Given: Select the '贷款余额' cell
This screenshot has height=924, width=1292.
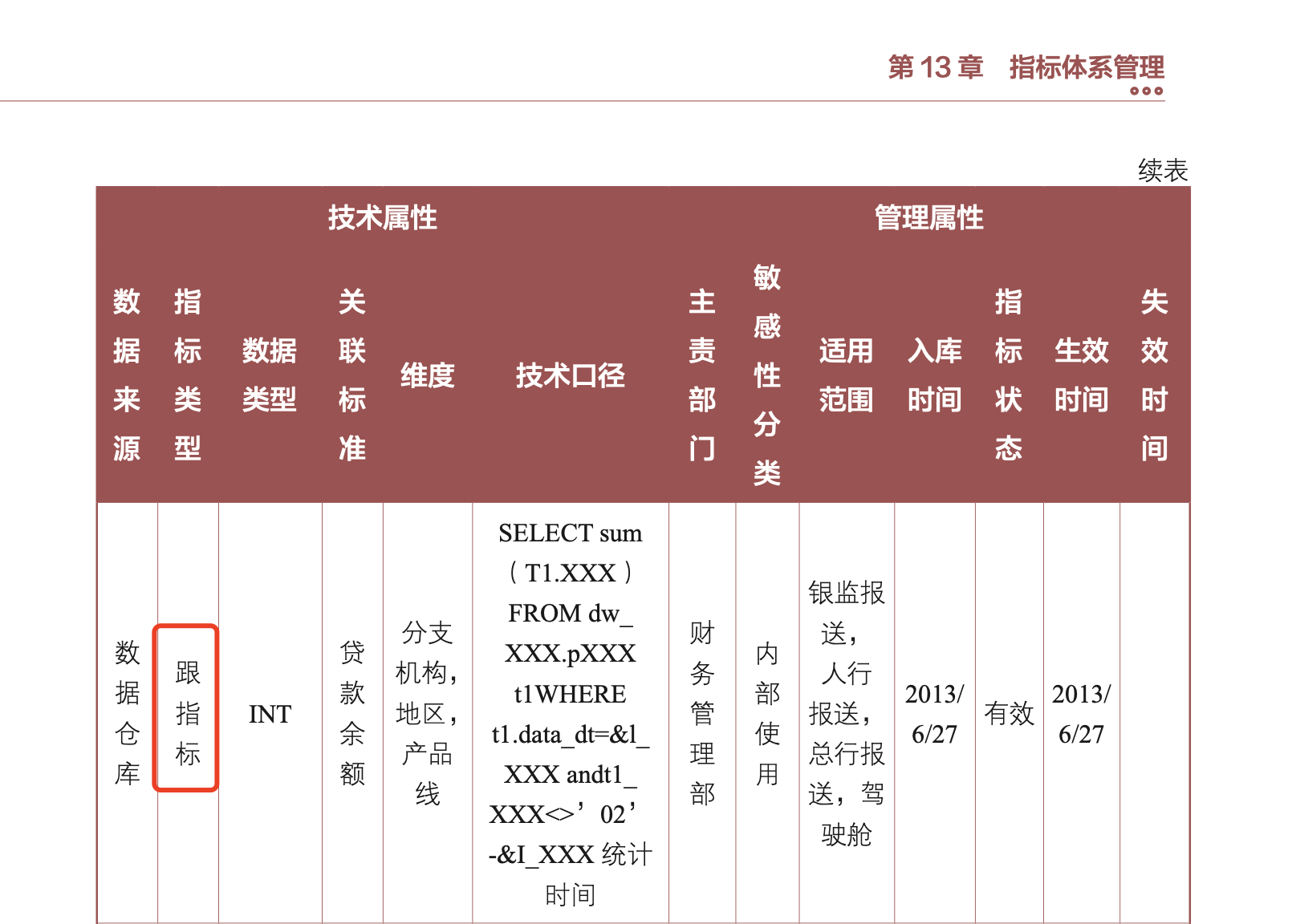Looking at the screenshot, I should coord(351,712).
